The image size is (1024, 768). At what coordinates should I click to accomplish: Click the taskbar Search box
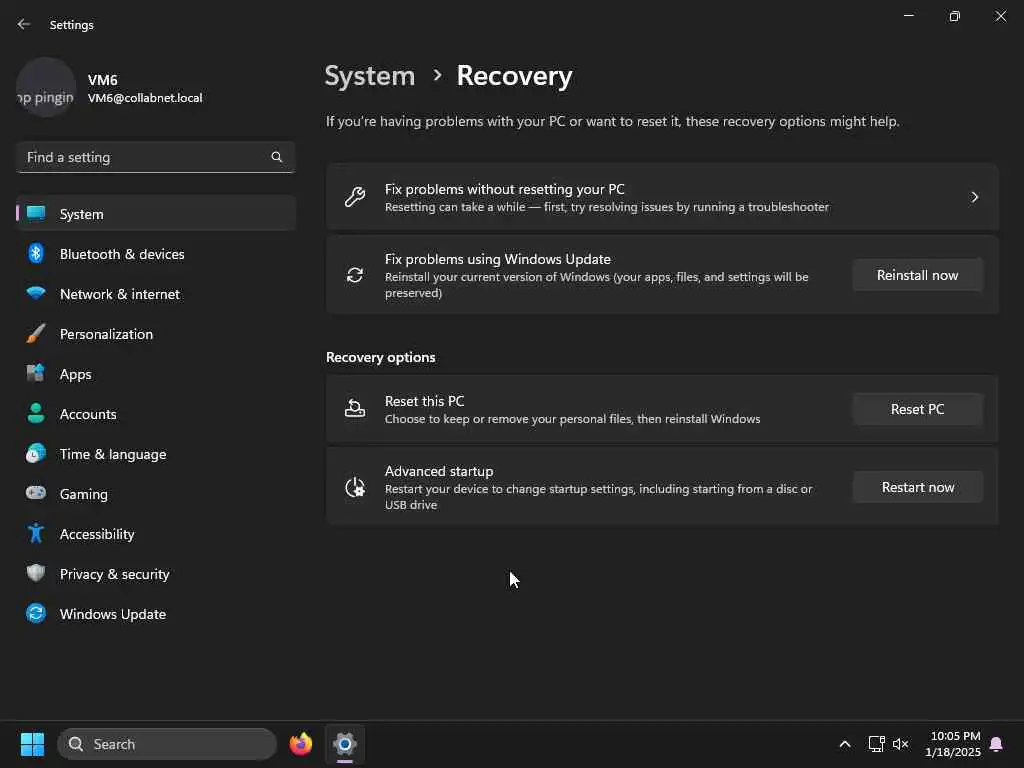tap(167, 744)
